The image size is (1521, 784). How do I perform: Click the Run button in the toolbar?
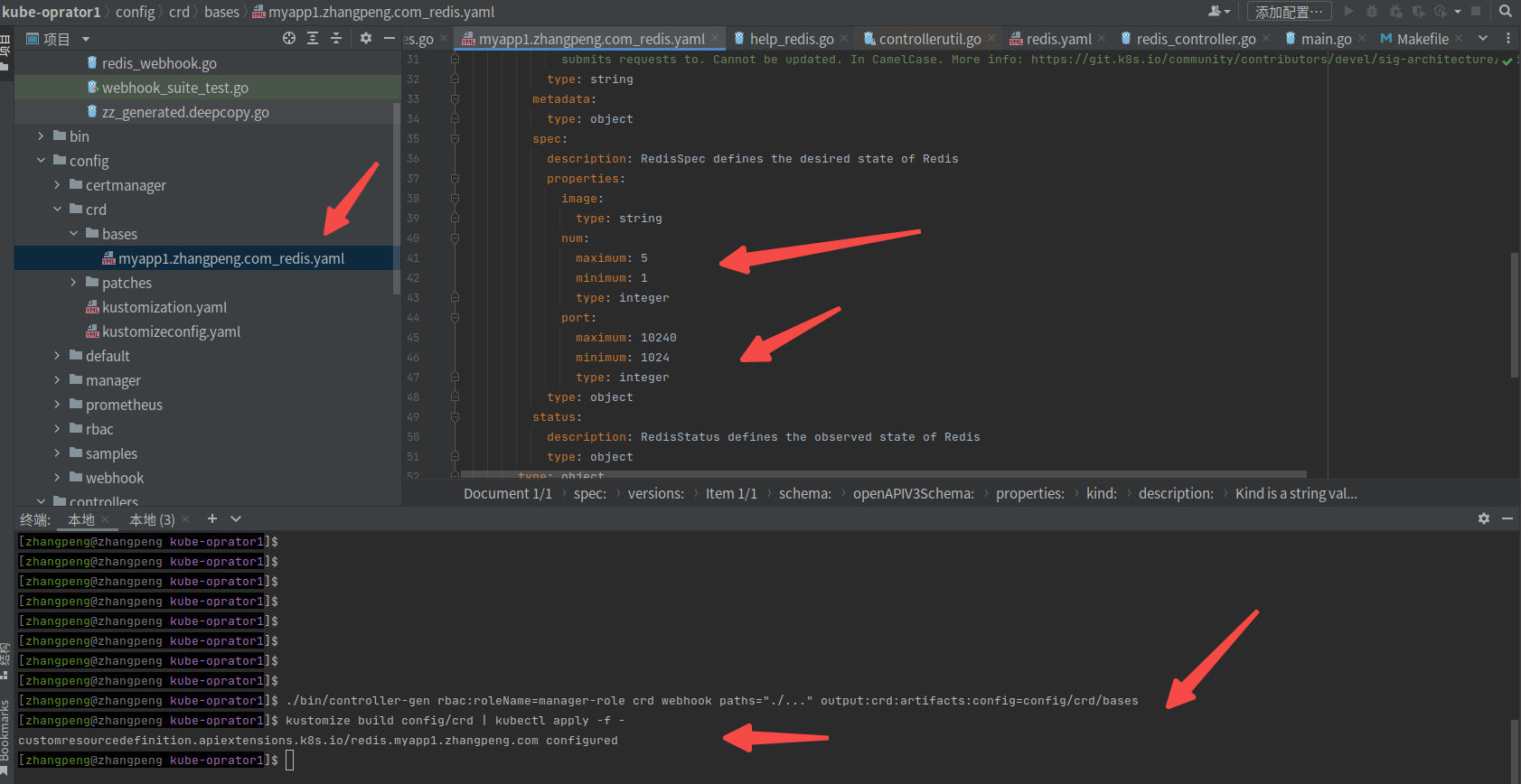tap(1348, 12)
